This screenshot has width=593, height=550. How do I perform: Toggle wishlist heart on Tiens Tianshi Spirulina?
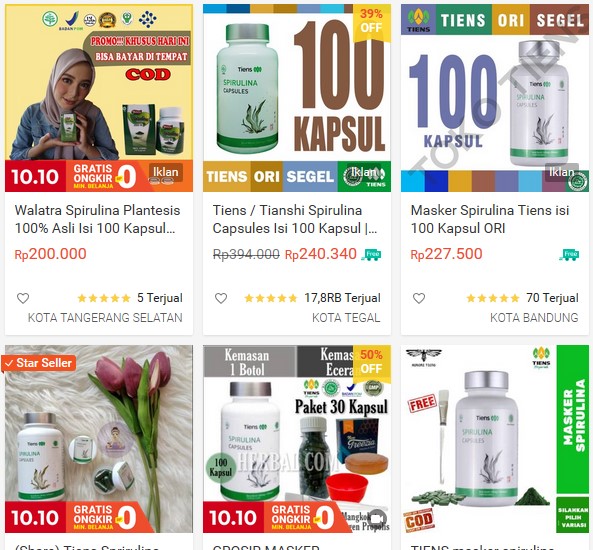coord(221,298)
